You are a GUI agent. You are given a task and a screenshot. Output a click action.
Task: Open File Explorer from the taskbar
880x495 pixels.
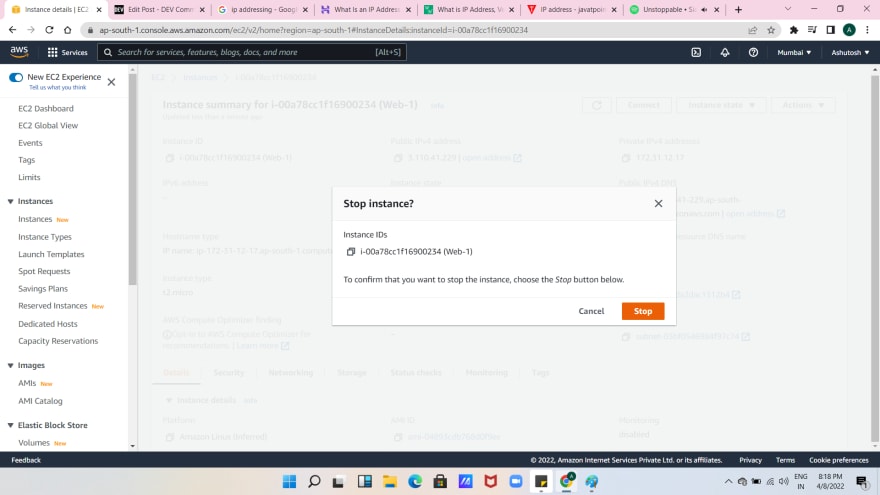[x=389, y=482]
